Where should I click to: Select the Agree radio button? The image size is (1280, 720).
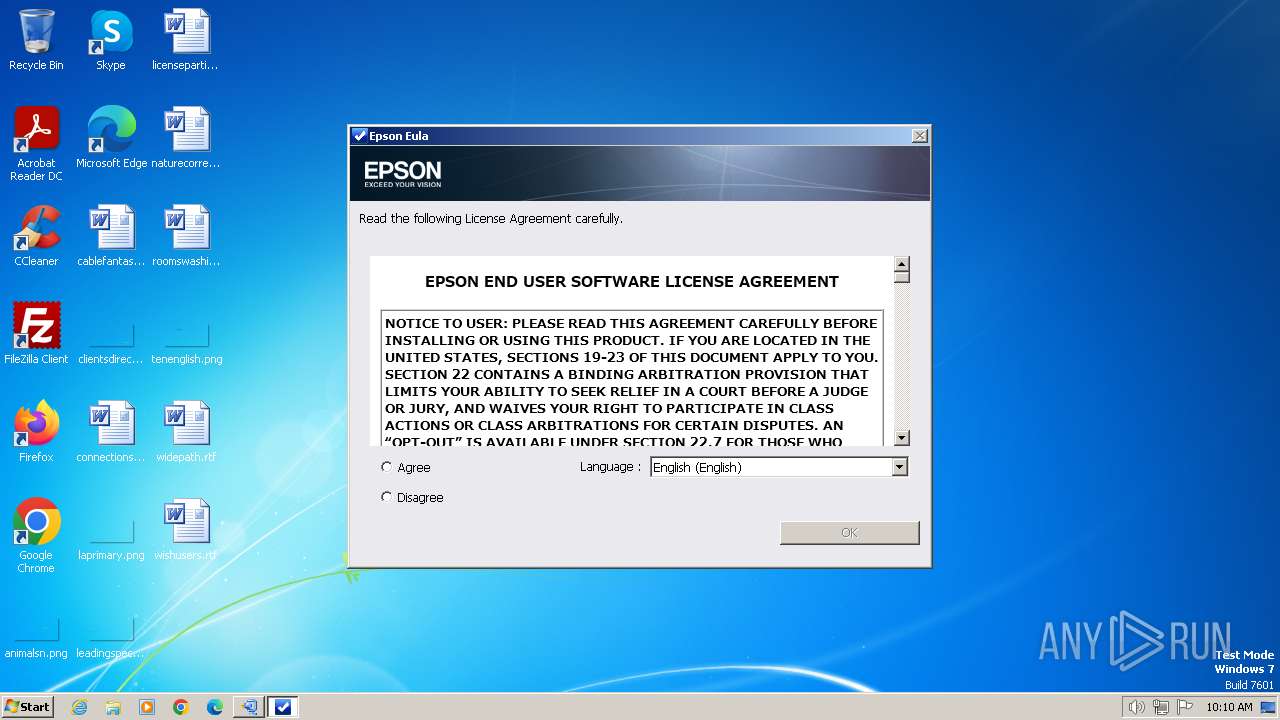(x=387, y=467)
